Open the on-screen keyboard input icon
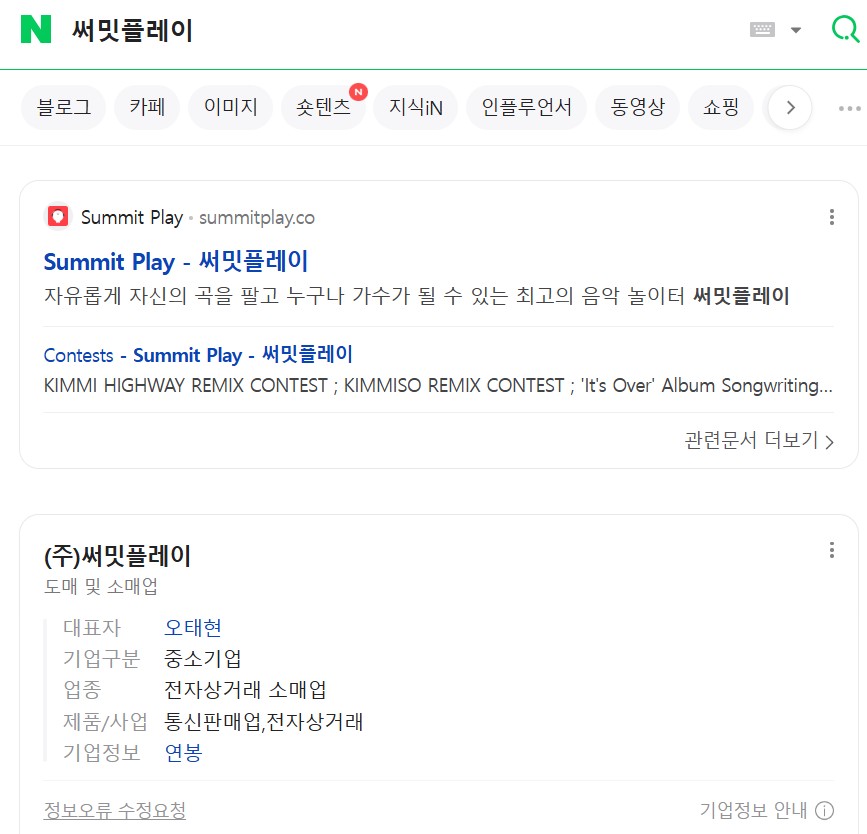 [x=764, y=30]
